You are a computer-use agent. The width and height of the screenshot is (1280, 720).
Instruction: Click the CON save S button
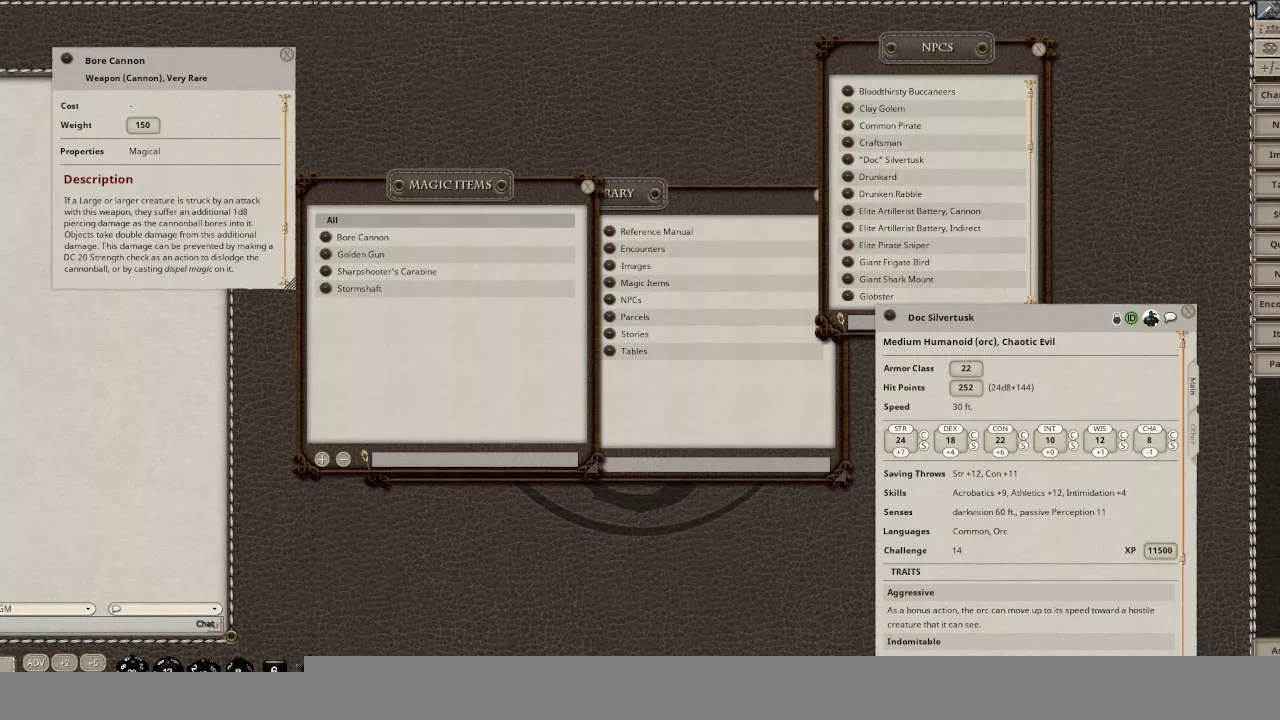tap(1024, 446)
